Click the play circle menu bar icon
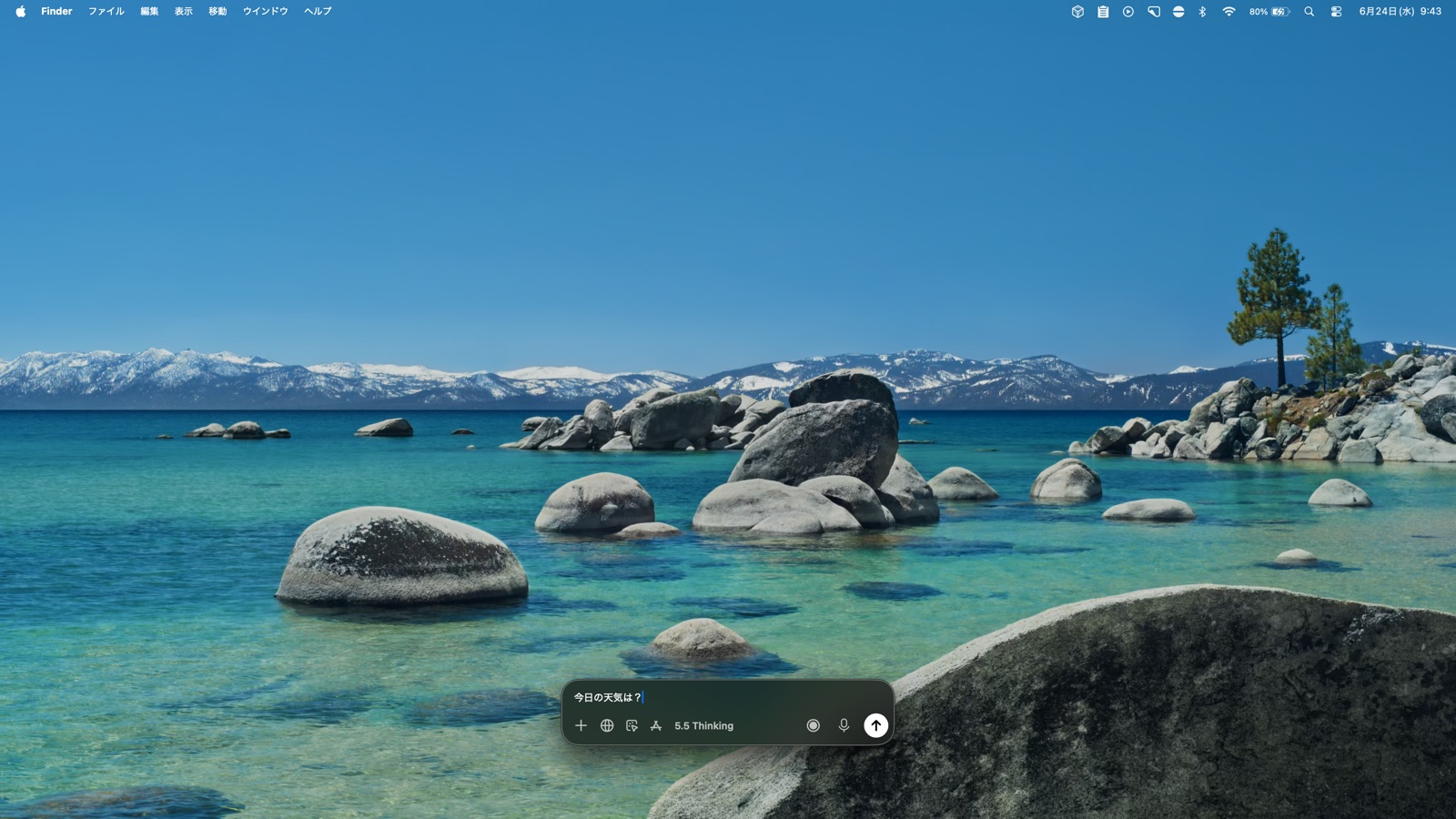 1128,12
